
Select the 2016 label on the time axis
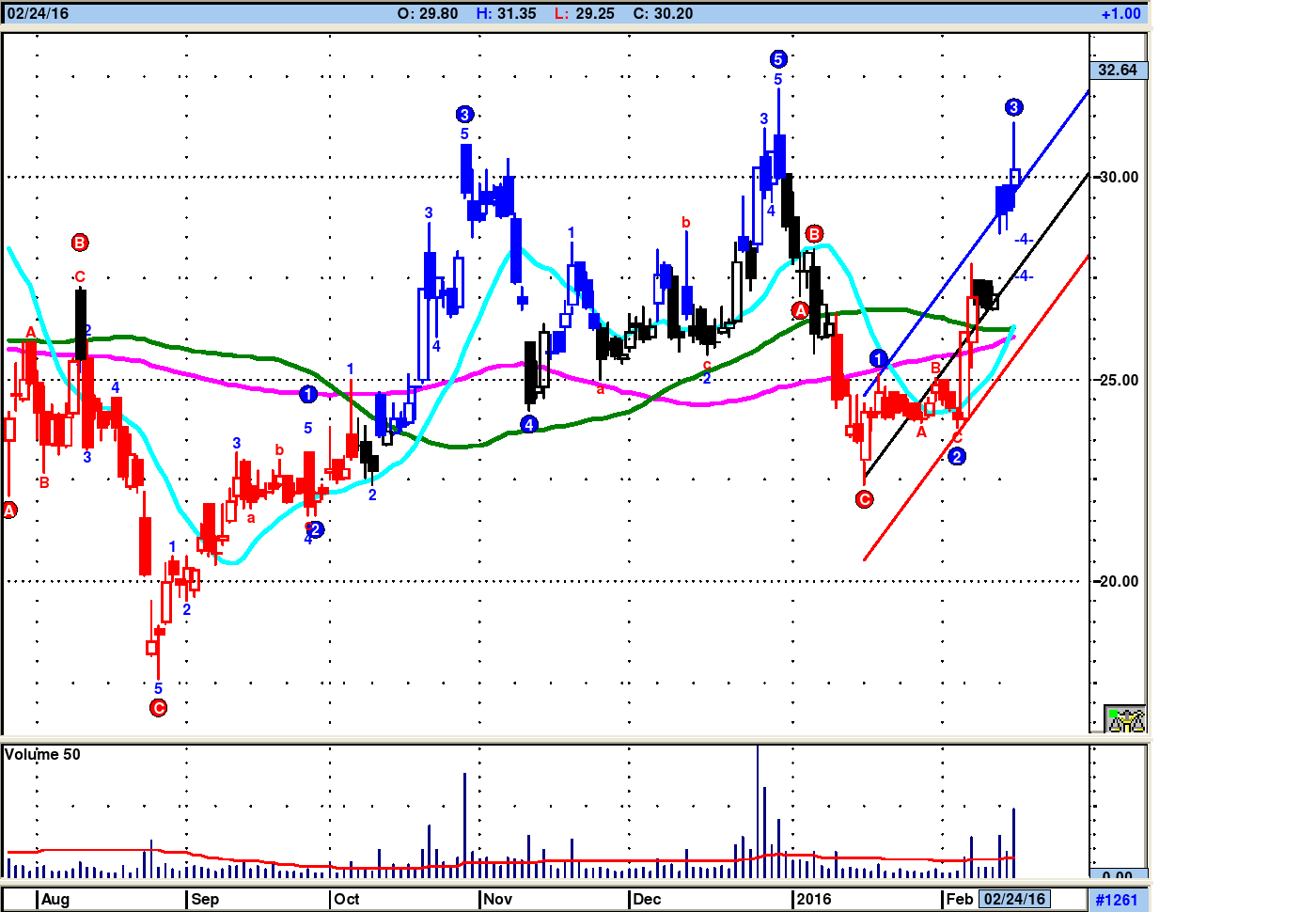[x=814, y=899]
